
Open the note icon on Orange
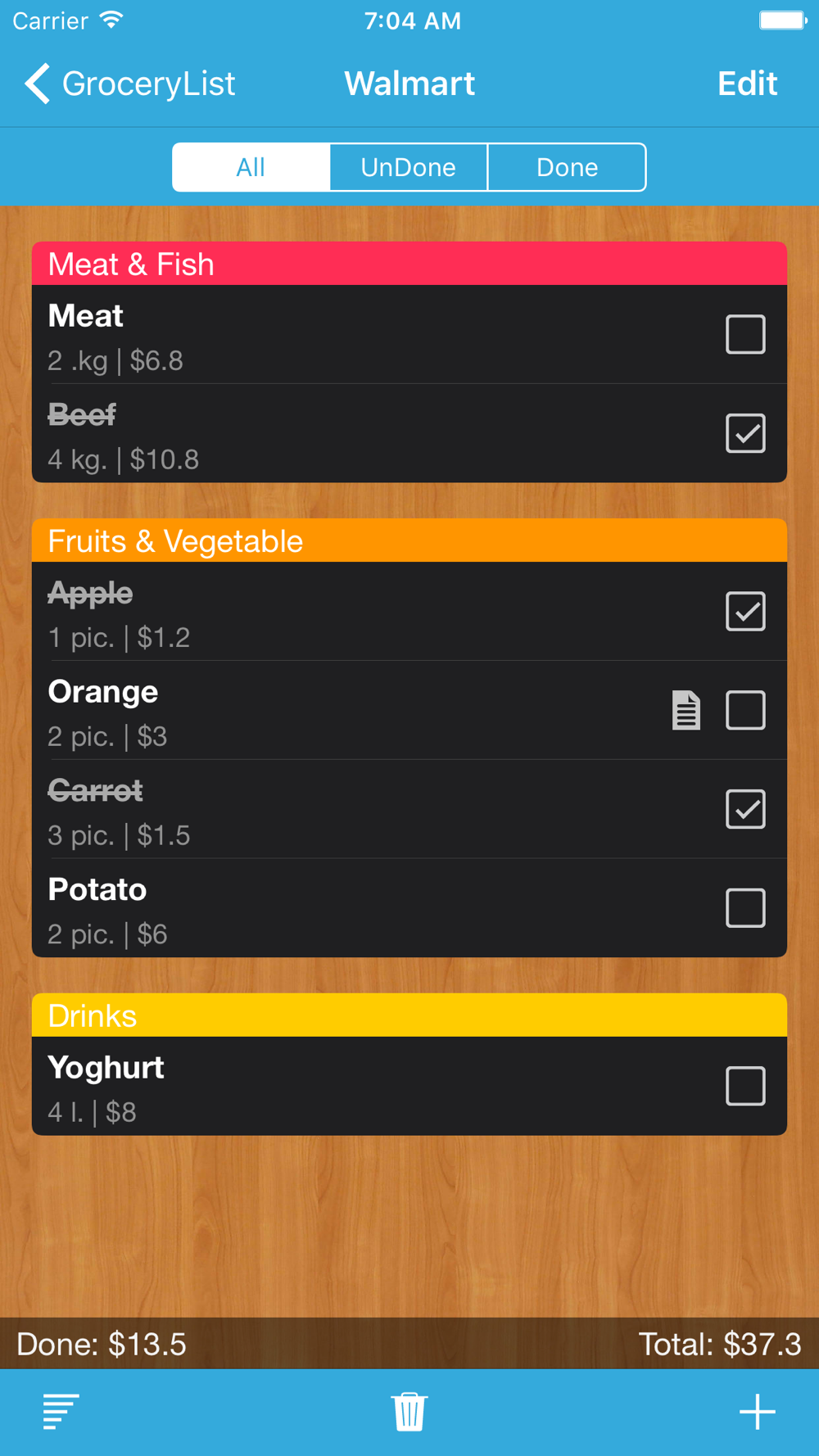686,710
